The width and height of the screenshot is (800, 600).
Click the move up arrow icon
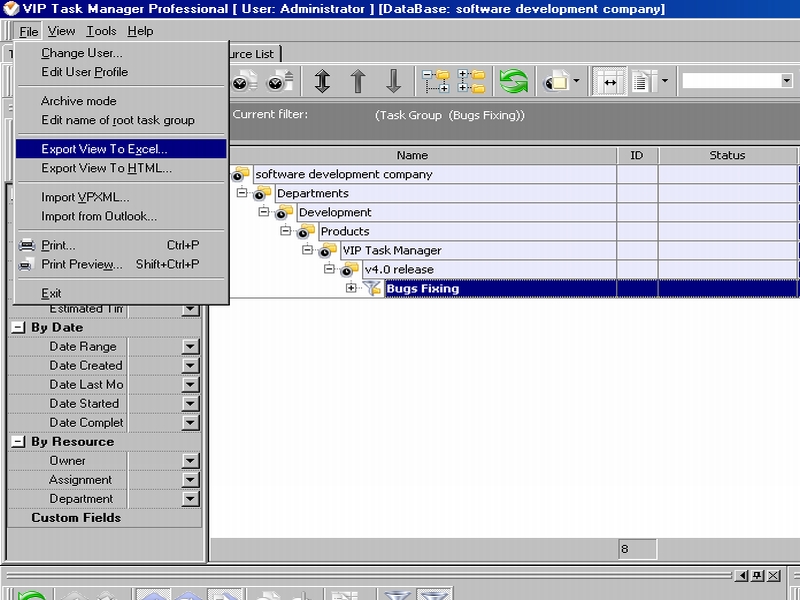[358, 81]
